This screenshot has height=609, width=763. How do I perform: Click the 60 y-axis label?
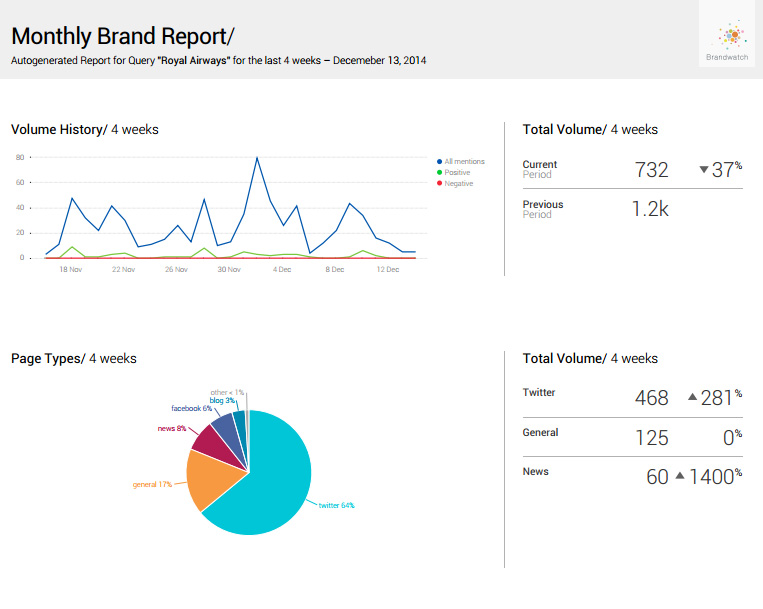pyautogui.click(x=20, y=182)
